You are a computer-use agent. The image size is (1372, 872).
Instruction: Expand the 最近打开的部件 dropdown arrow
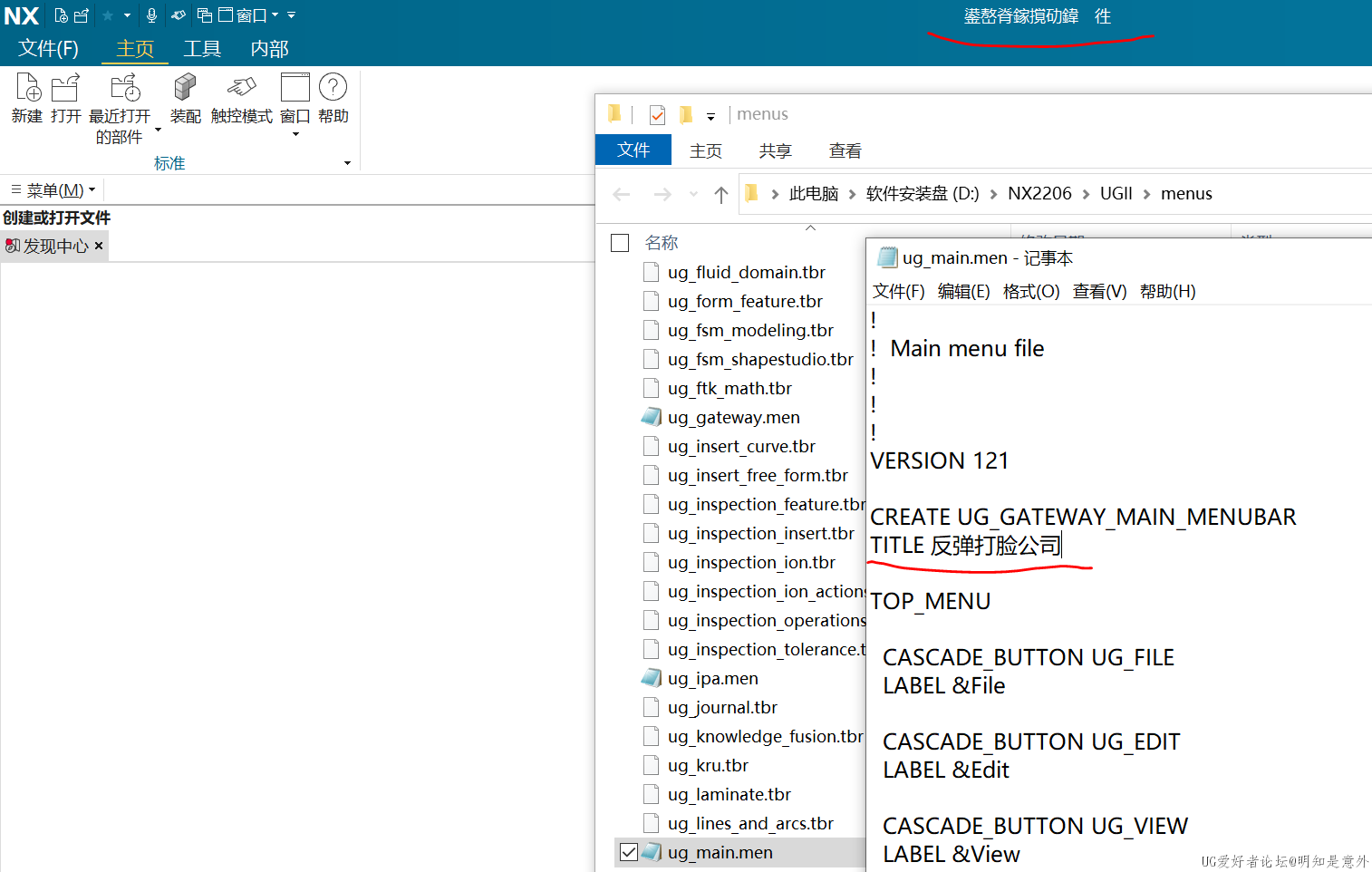pyautogui.click(x=158, y=131)
